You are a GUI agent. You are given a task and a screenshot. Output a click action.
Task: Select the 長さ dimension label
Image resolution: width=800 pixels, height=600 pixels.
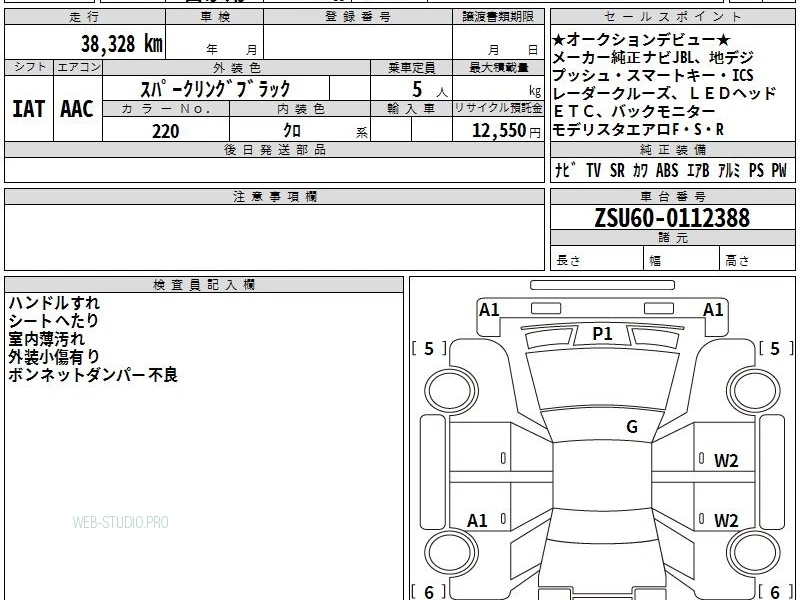[x=568, y=260]
